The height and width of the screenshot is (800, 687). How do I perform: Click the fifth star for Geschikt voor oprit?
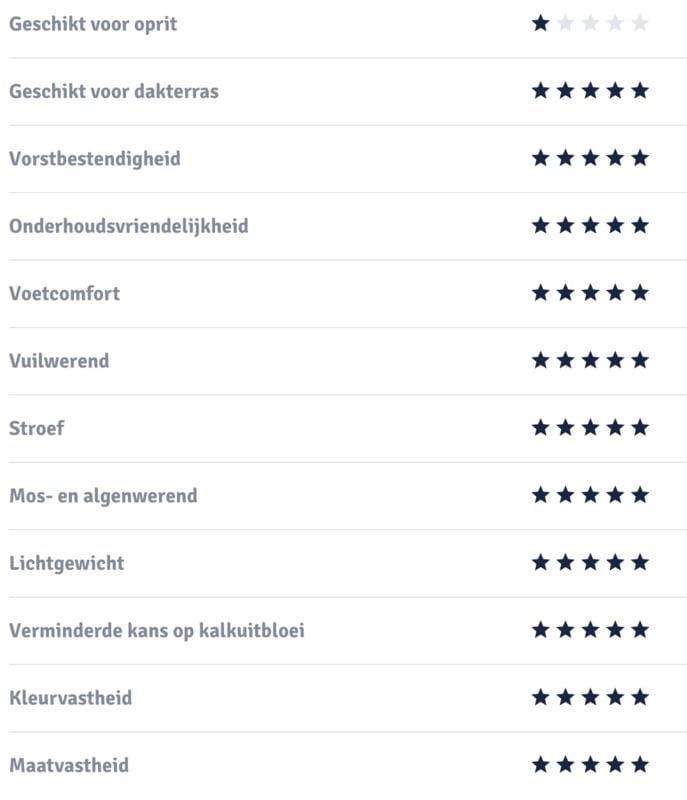[x=640, y=23]
